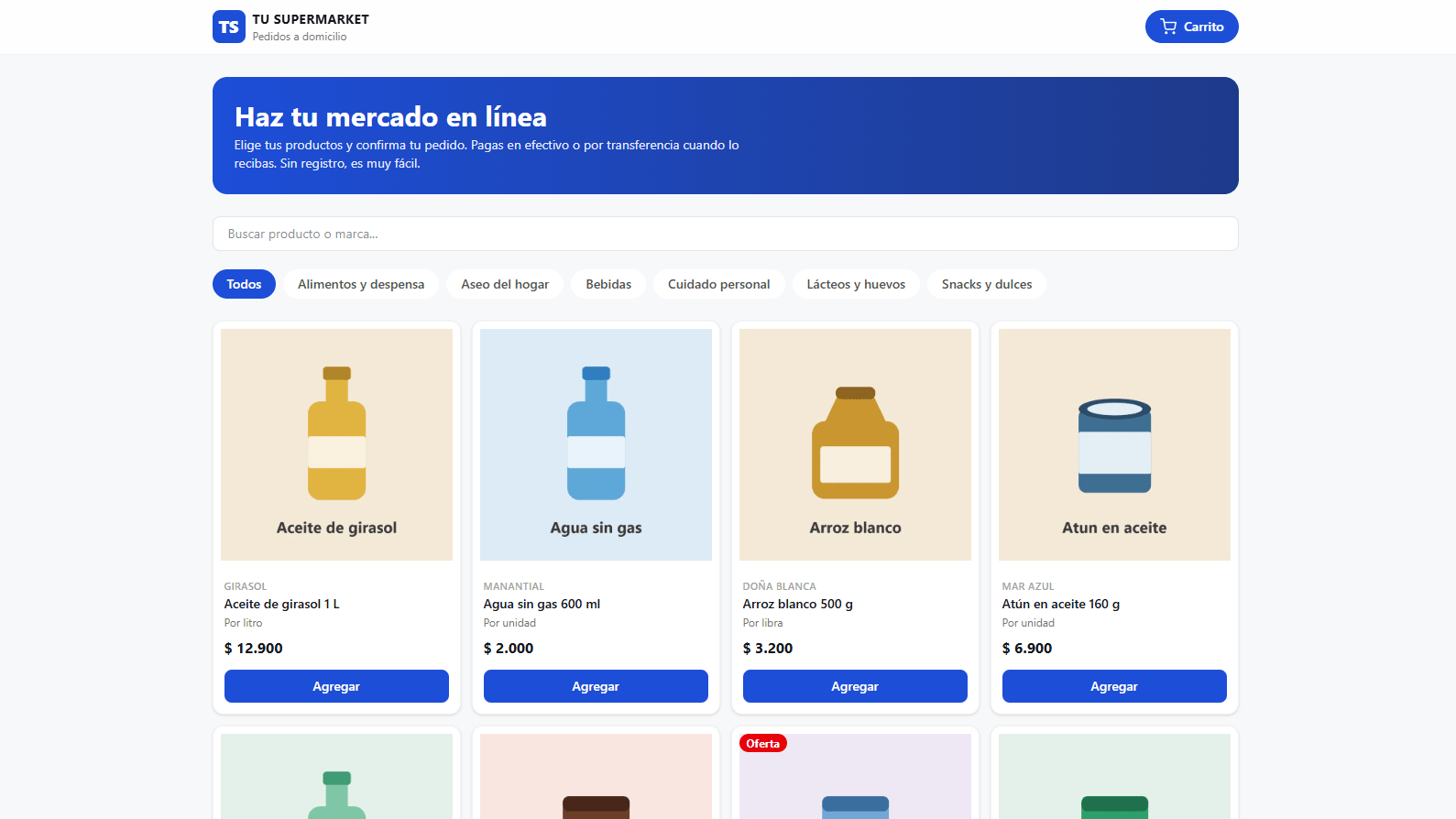Click the GIRASOL brand label
This screenshot has width=1456, height=819.
tap(246, 586)
